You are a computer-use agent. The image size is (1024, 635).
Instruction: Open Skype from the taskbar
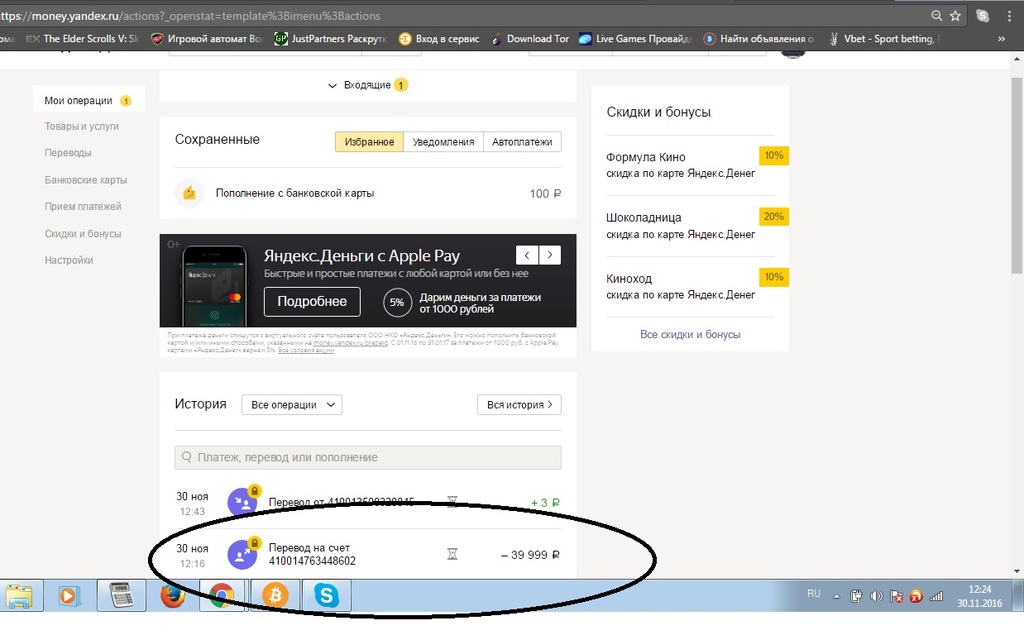click(x=326, y=595)
